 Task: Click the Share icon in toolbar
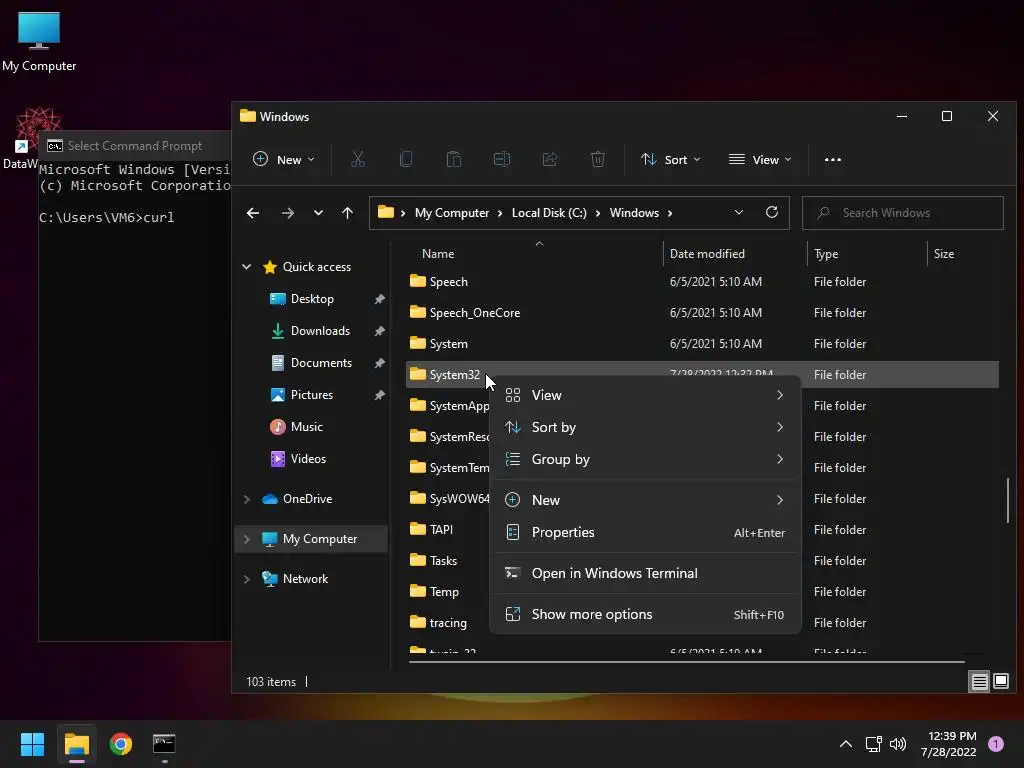click(x=550, y=159)
